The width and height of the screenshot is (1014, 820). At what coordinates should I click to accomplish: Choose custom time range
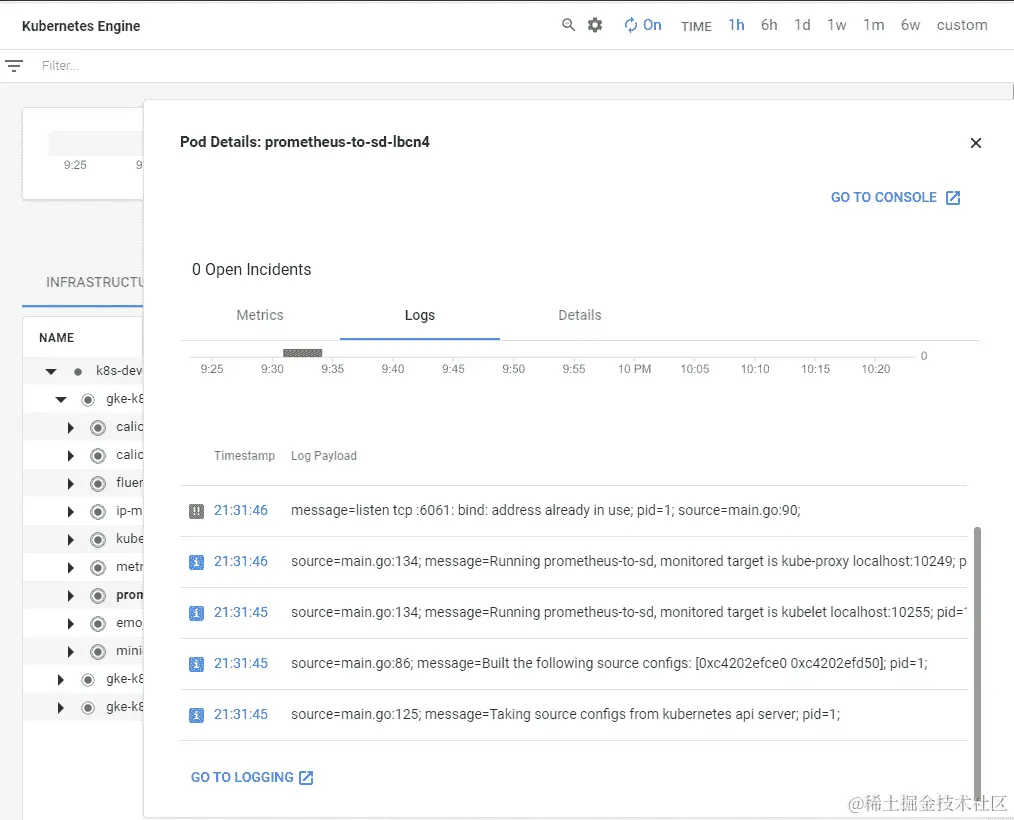coord(962,25)
